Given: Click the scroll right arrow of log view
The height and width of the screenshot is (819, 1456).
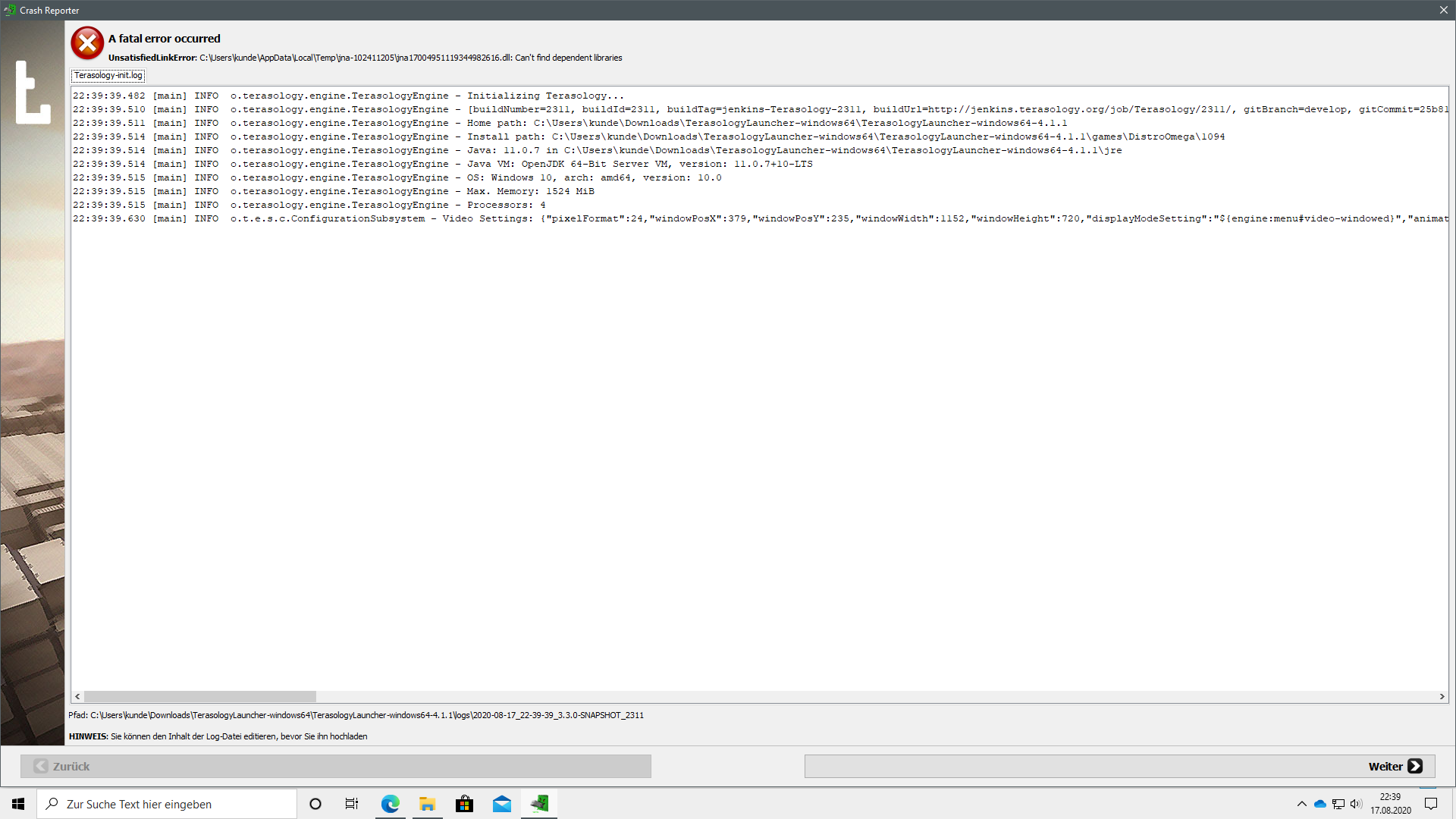Looking at the screenshot, I should (x=1442, y=696).
